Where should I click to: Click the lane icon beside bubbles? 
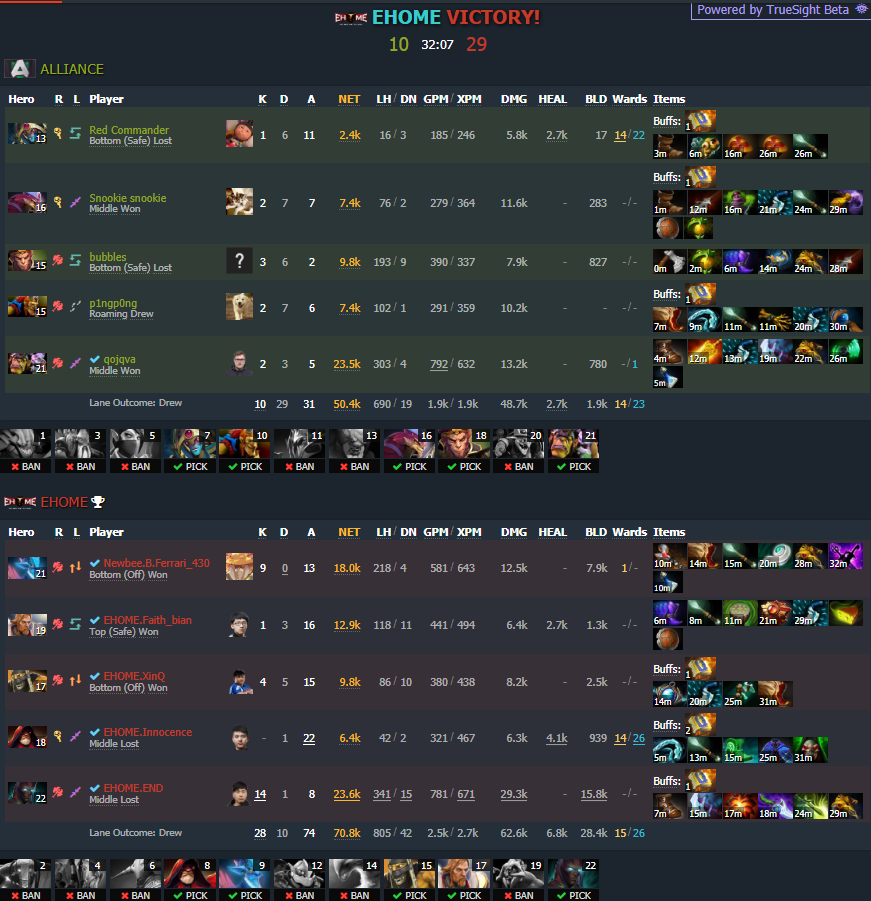click(x=75, y=260)
